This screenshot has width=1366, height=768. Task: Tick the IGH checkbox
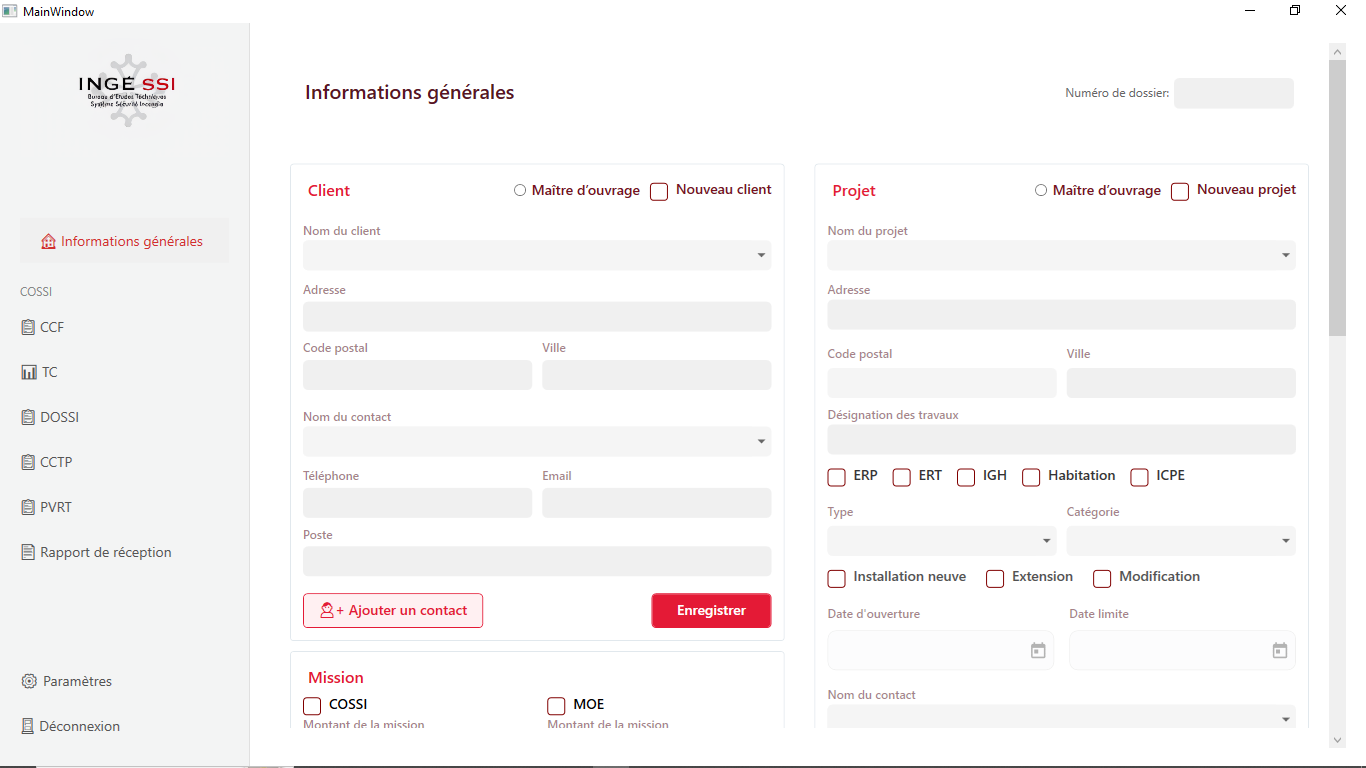(x=966, y=477)
